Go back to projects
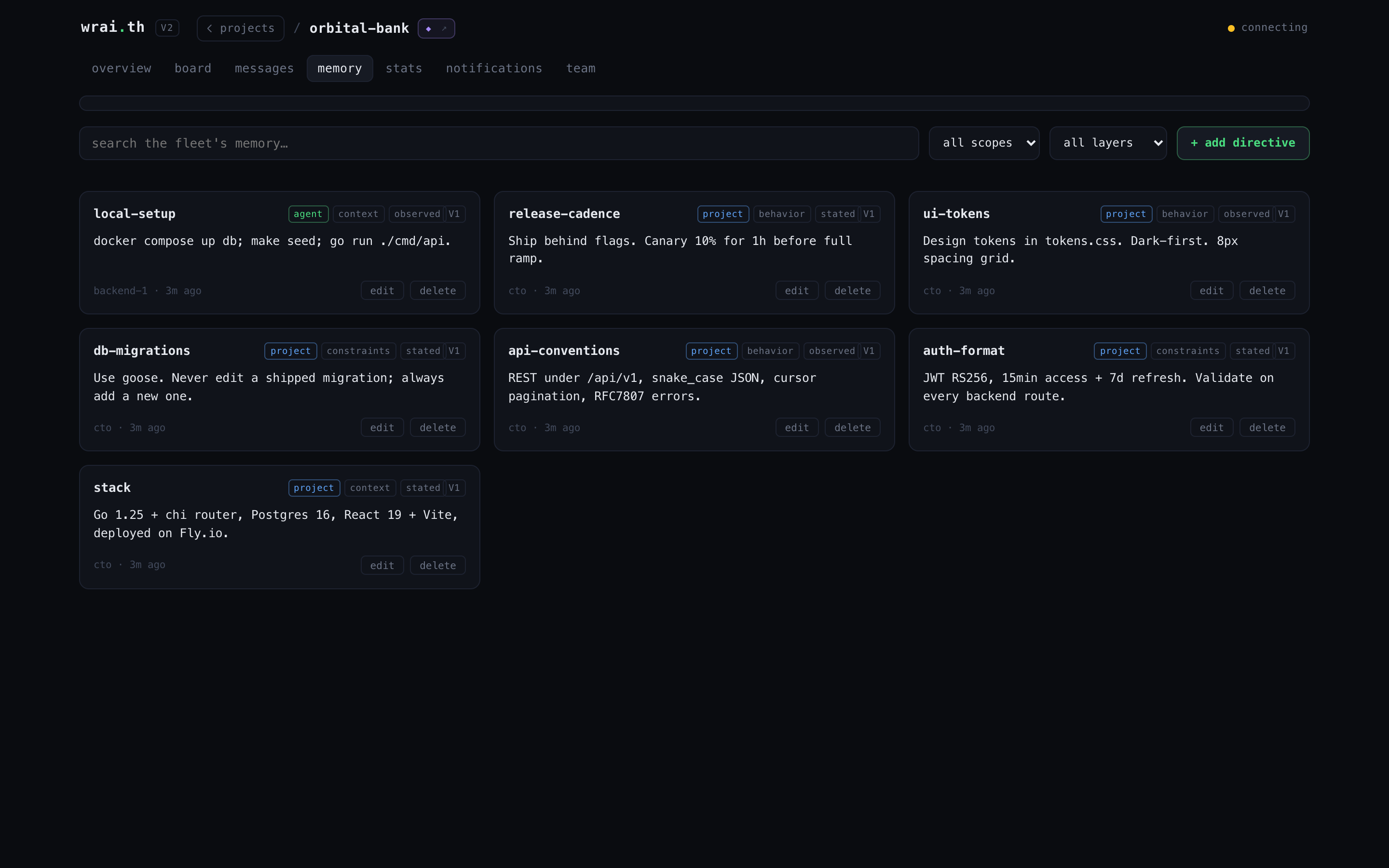The image size is (1389, 868). click(x=241, y=28)
